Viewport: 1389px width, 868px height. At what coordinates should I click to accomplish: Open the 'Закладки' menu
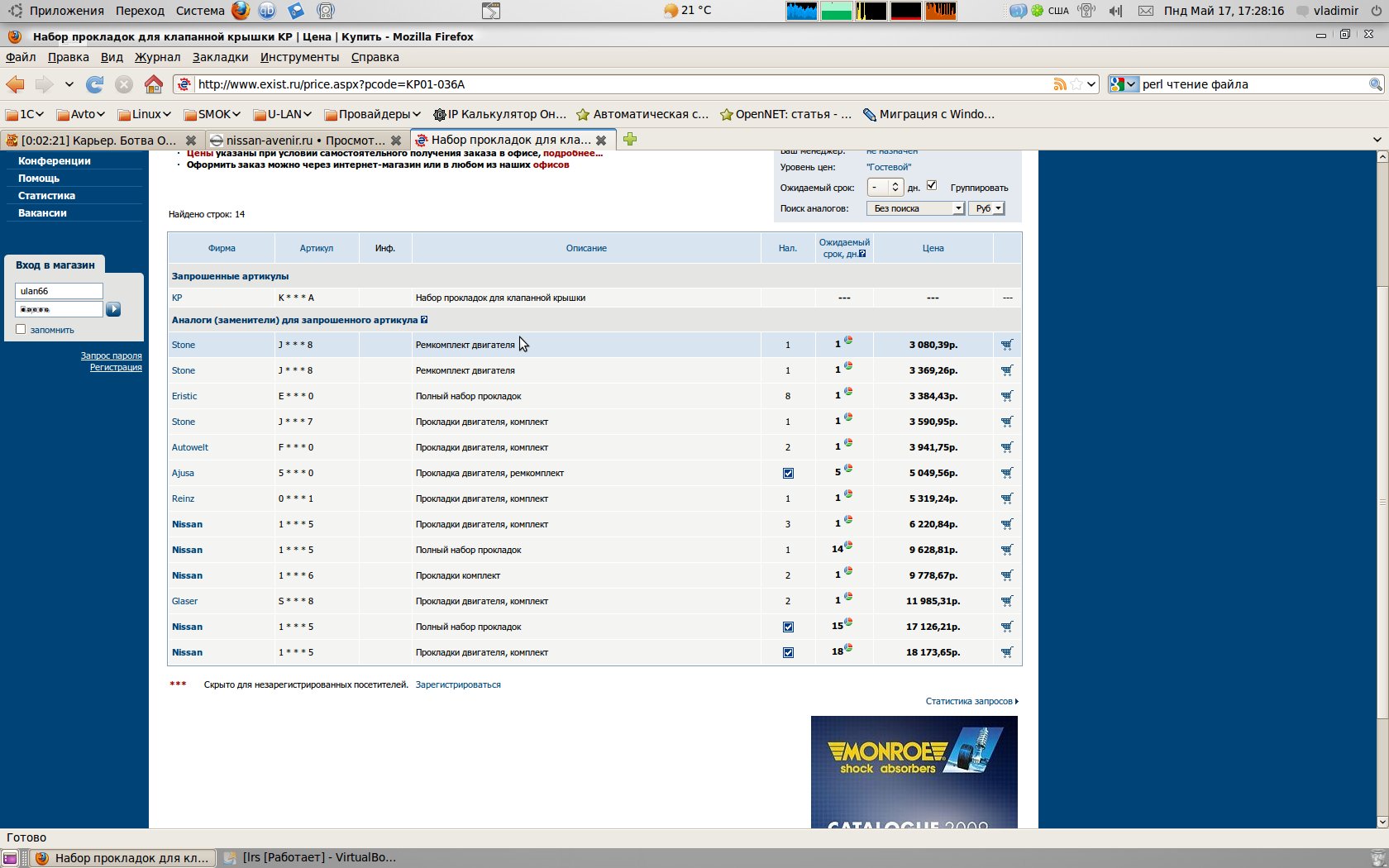(220, 57)
